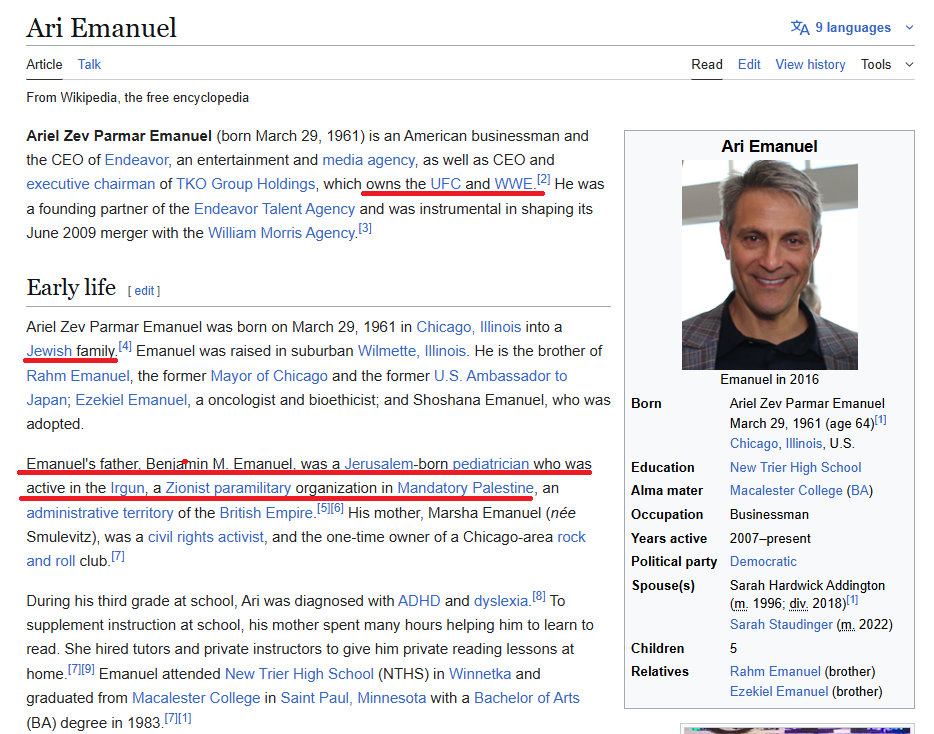Open Rahm Emanuel link in Early life paragraph

(x=77, y=376)
